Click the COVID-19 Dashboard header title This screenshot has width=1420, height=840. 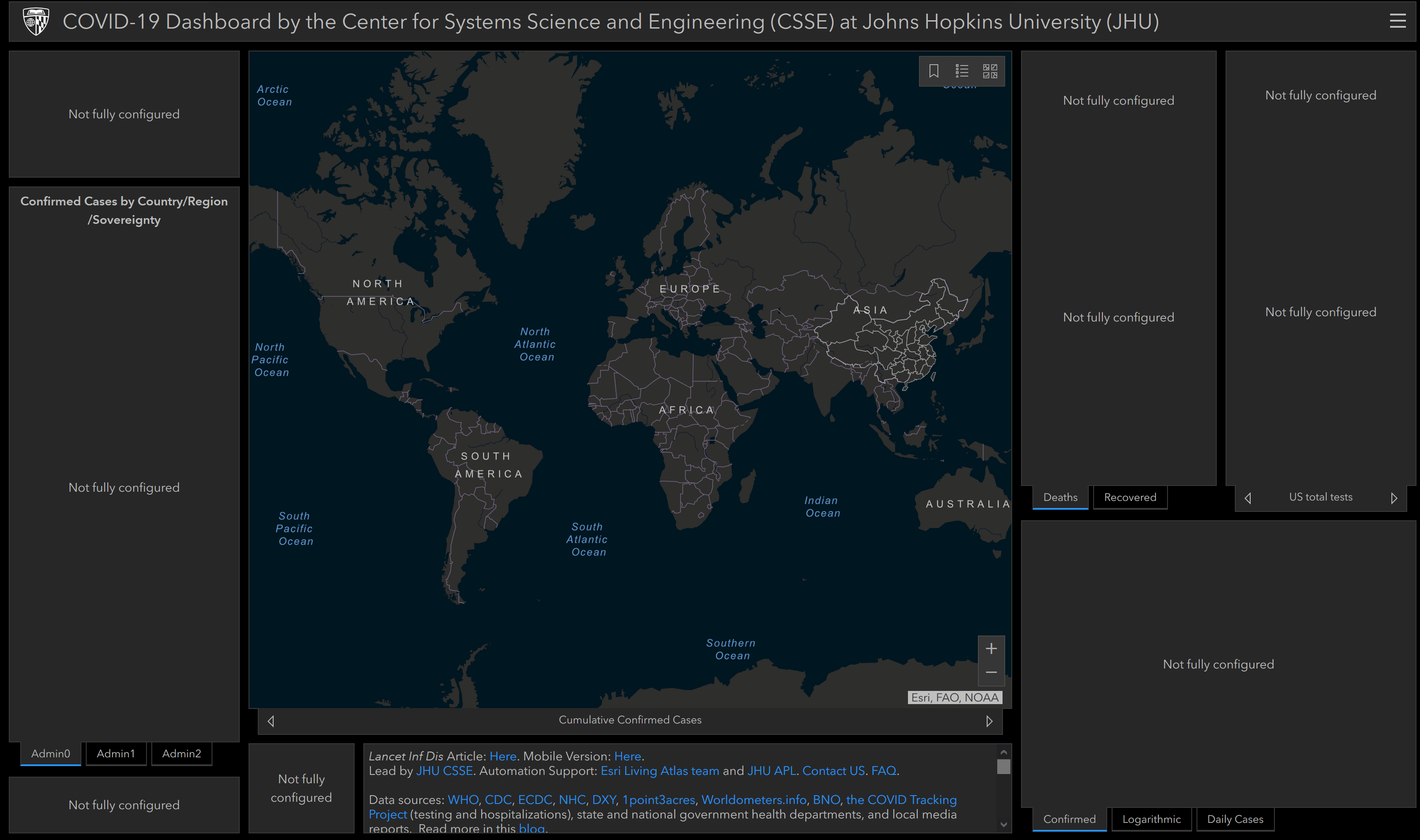pyautogui.click(x=610, y=22)
